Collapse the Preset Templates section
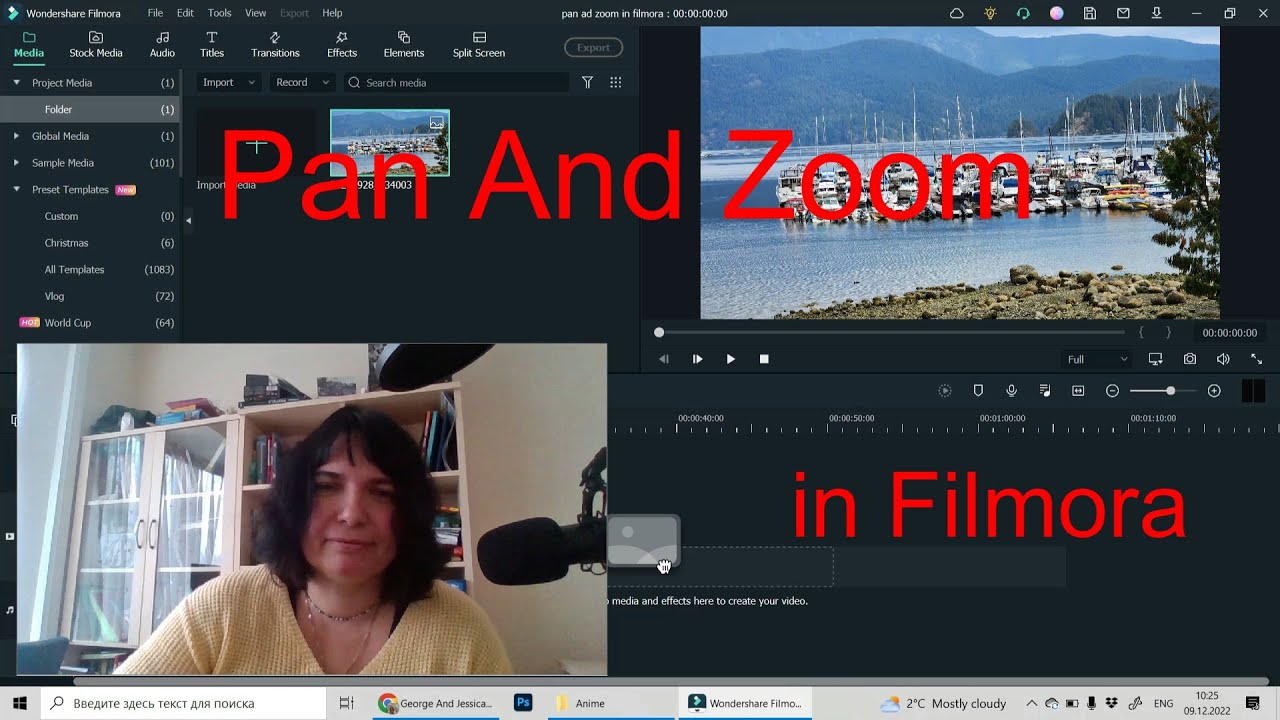The width and height of the screenshot is (1280, 720). click(x=17, y=189)
